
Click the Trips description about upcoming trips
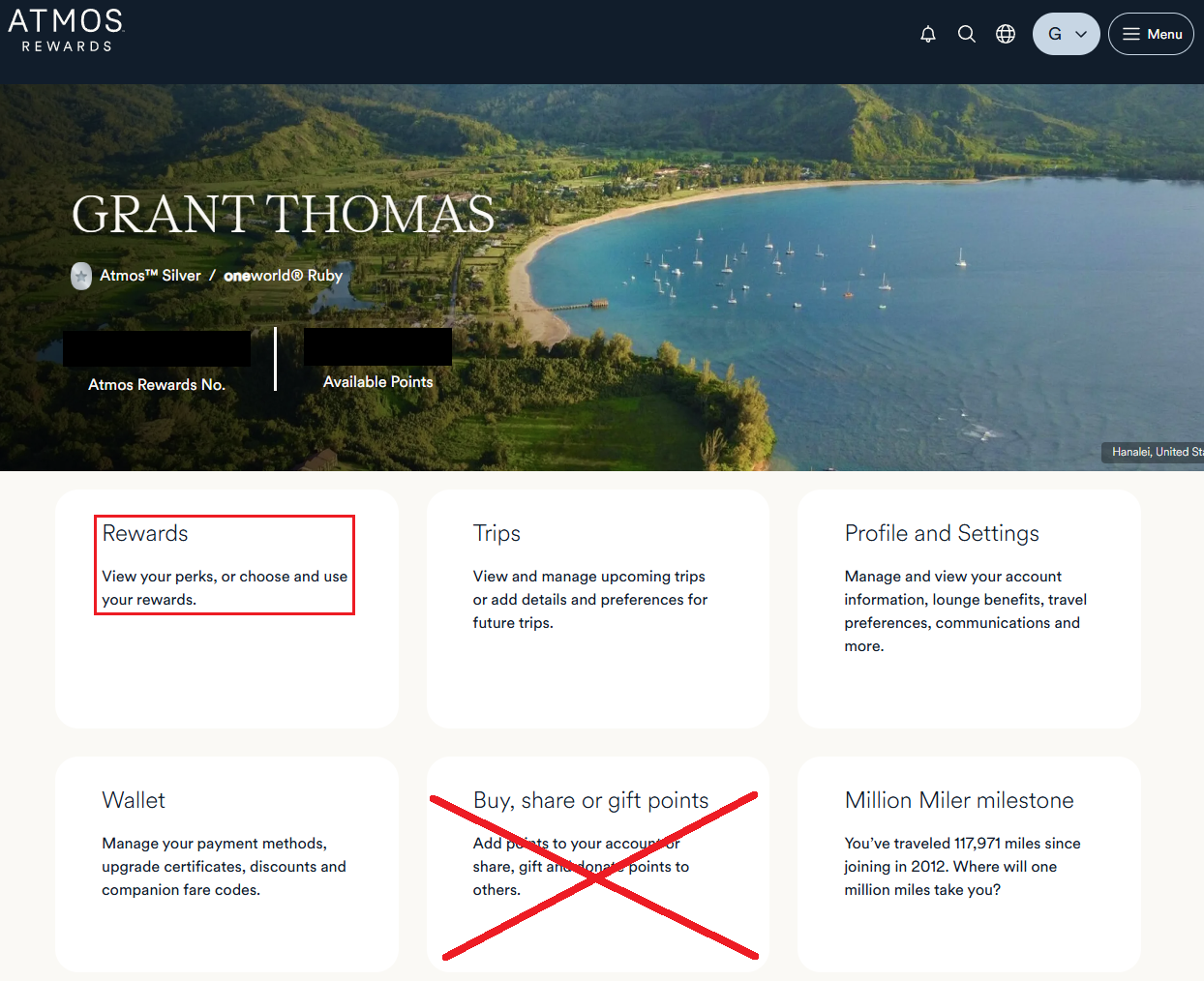coord(589,600)
